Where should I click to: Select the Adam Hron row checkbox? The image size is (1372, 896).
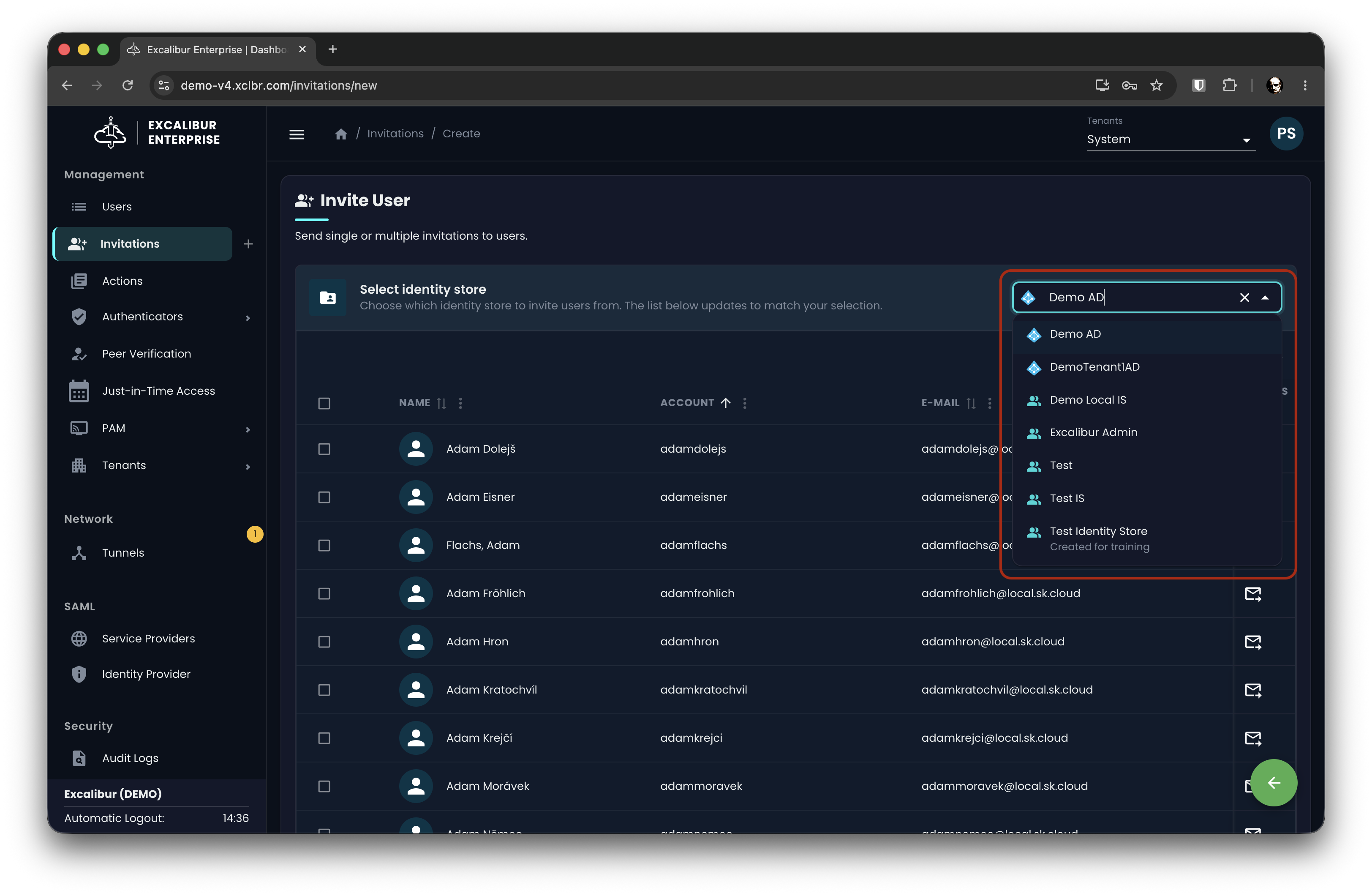(x=324, y=642)
